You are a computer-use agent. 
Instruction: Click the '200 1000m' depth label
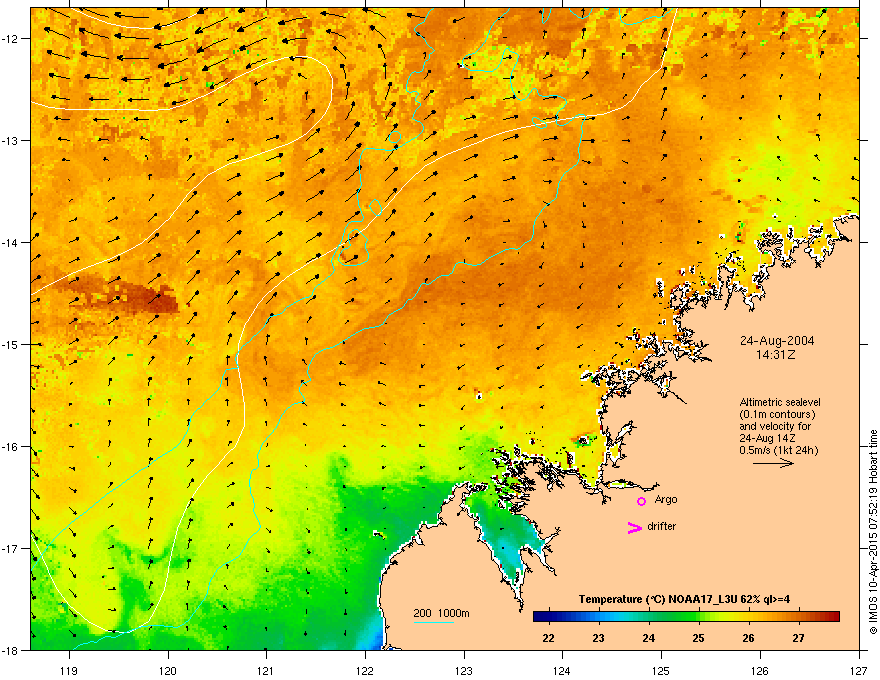coord(441,613)
